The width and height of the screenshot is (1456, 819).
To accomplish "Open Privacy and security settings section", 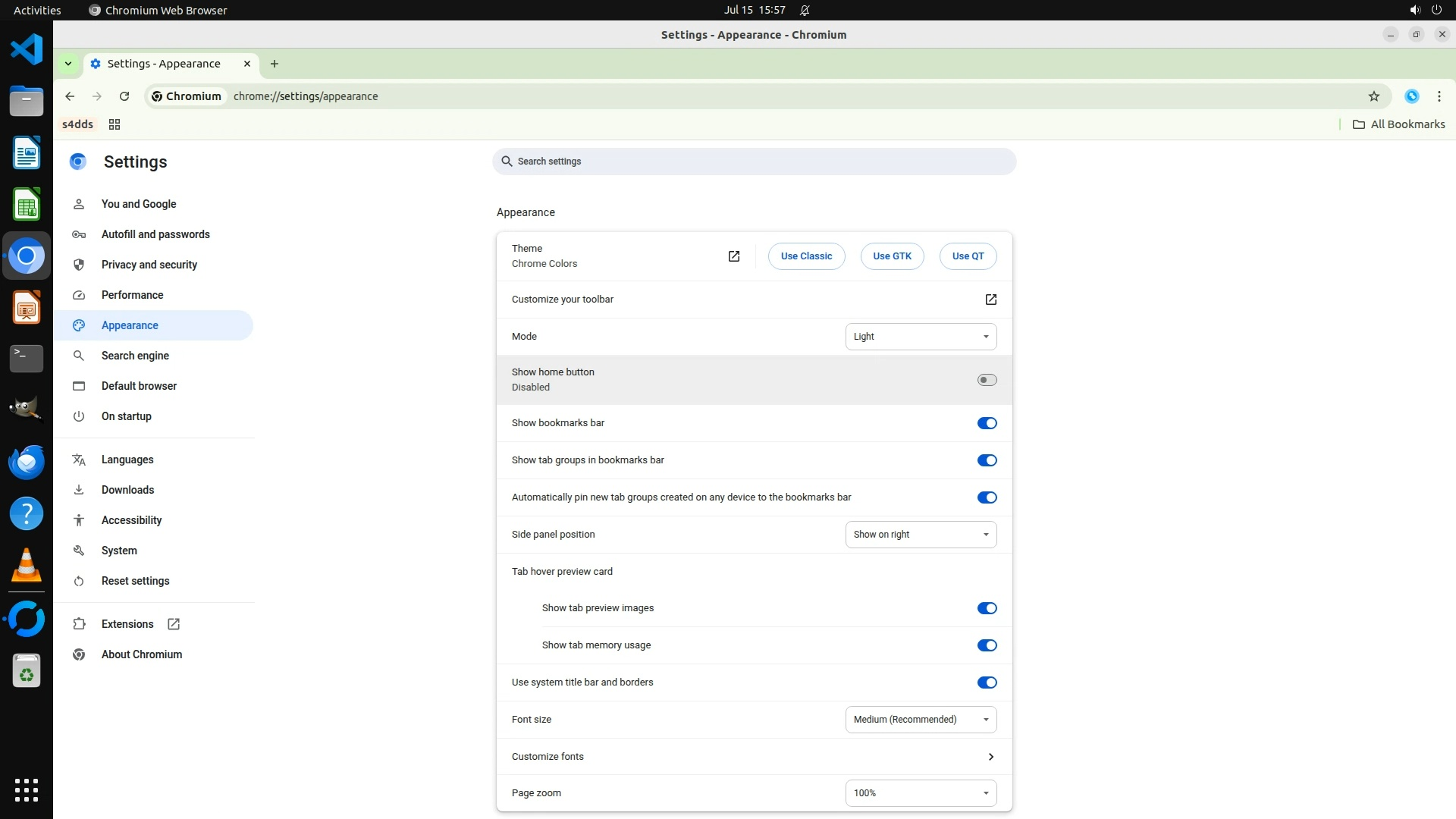I will coord(149,265).
